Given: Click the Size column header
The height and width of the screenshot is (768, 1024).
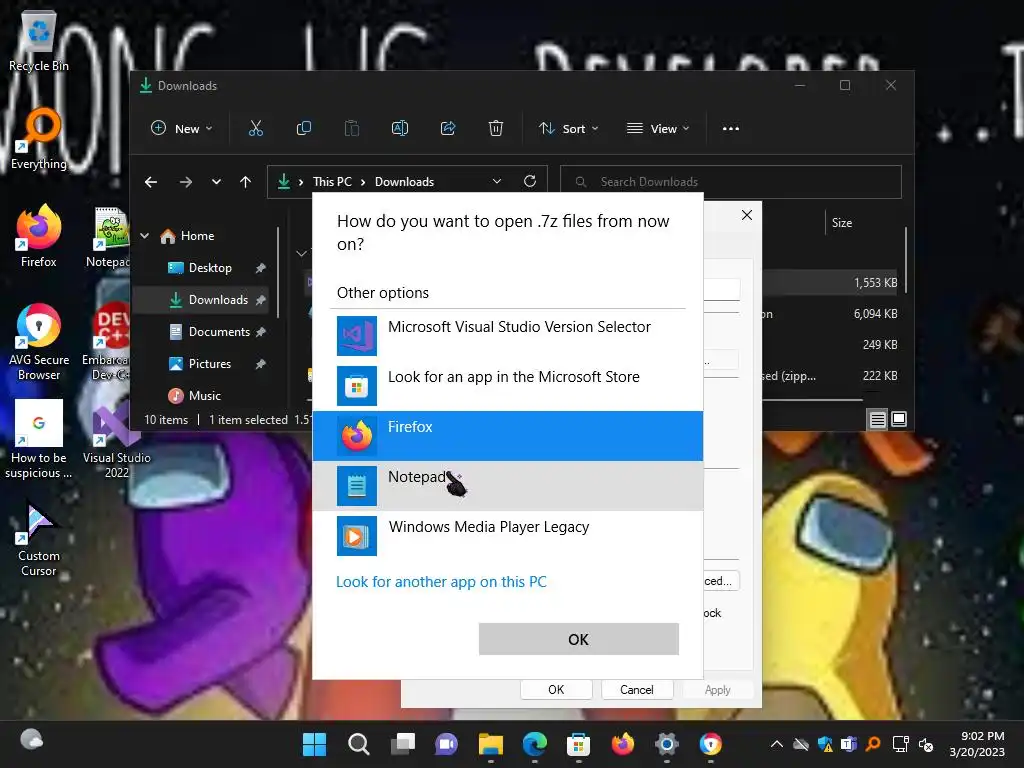Looking at the screenshot, I should coord(842,223).
